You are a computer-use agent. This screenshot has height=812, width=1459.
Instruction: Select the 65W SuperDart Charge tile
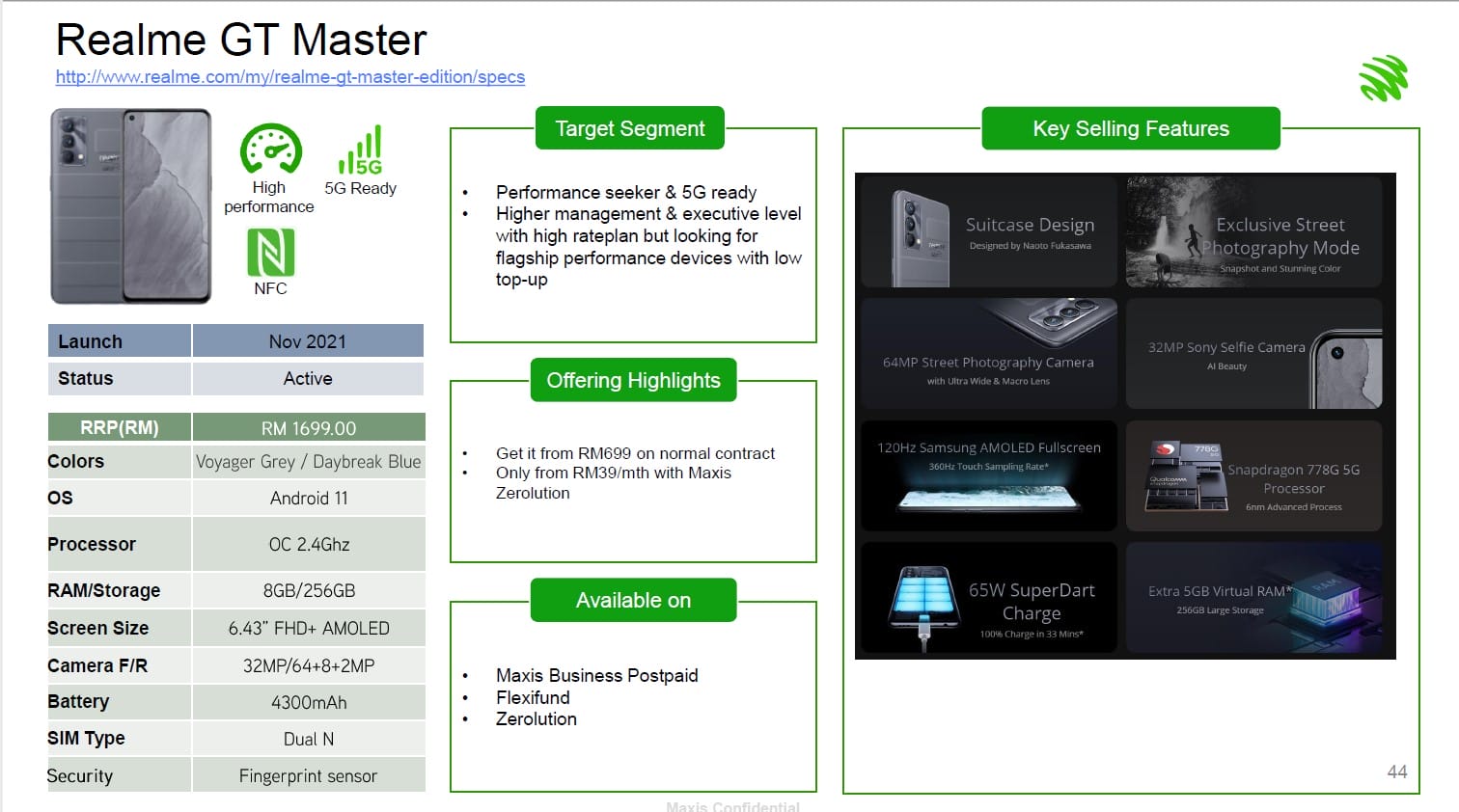click(989, 597)
